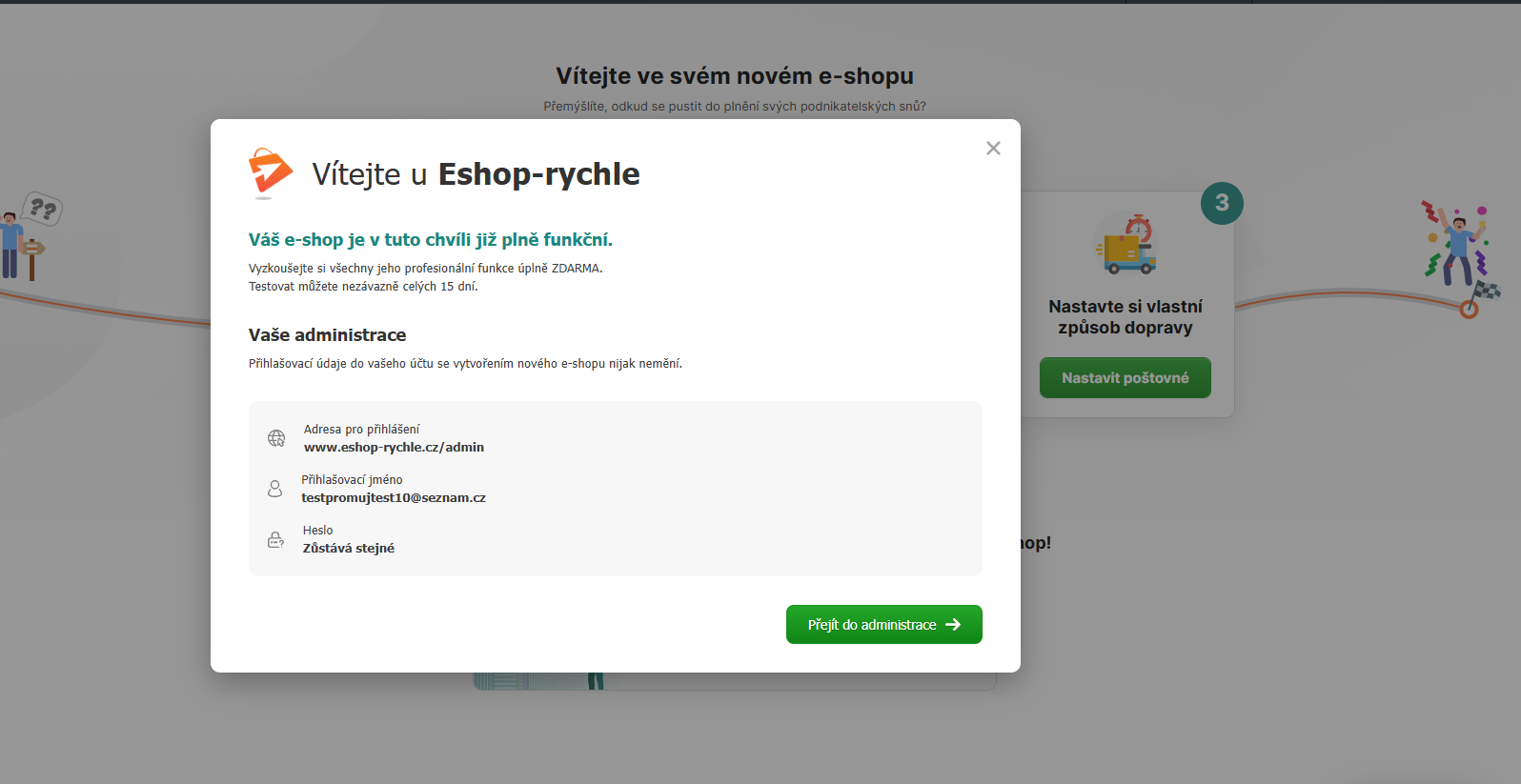Click the celebrating person with confetti
This screenshot has width=1521, height=784.
[x=1456, y=246]
